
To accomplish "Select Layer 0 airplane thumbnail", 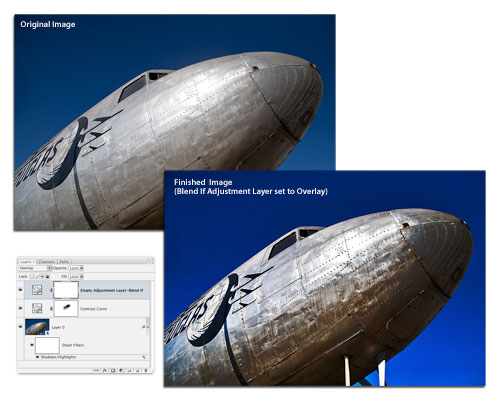I will 37,327.
